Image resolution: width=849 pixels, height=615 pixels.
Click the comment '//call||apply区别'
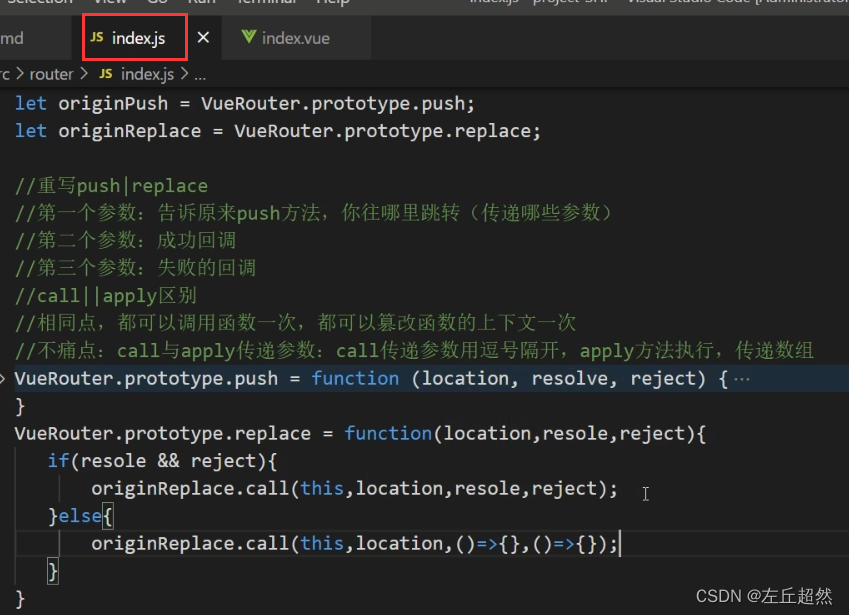(106, 296)
